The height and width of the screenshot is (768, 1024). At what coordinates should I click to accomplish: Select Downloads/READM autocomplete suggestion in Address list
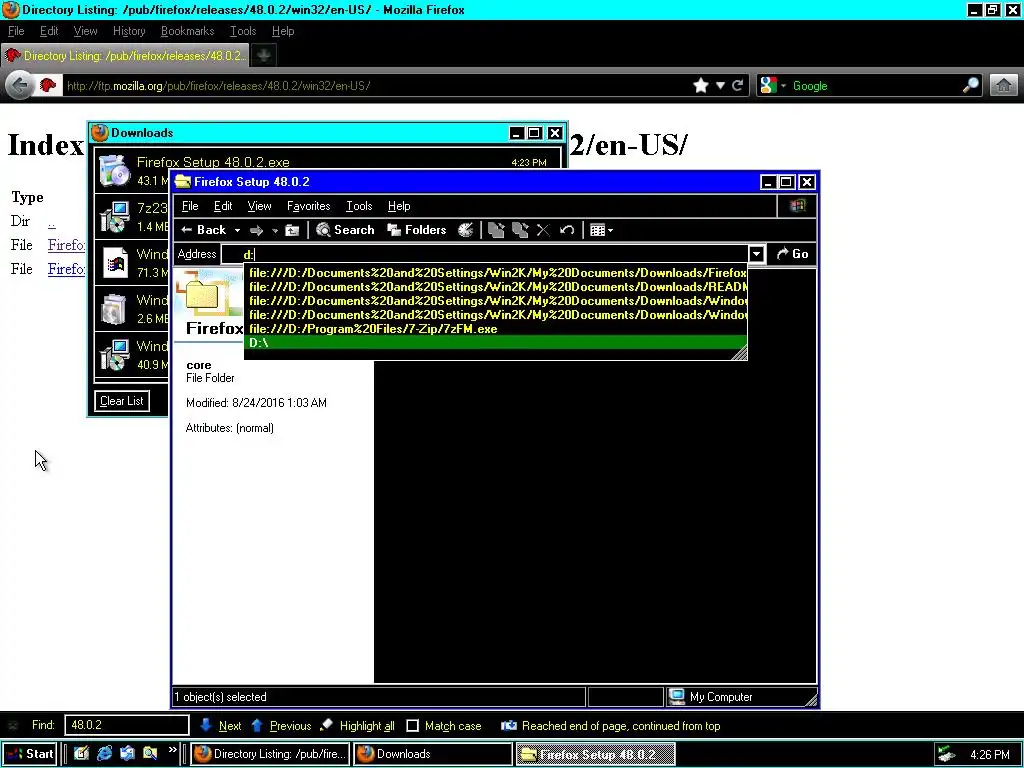pos(496,287)
